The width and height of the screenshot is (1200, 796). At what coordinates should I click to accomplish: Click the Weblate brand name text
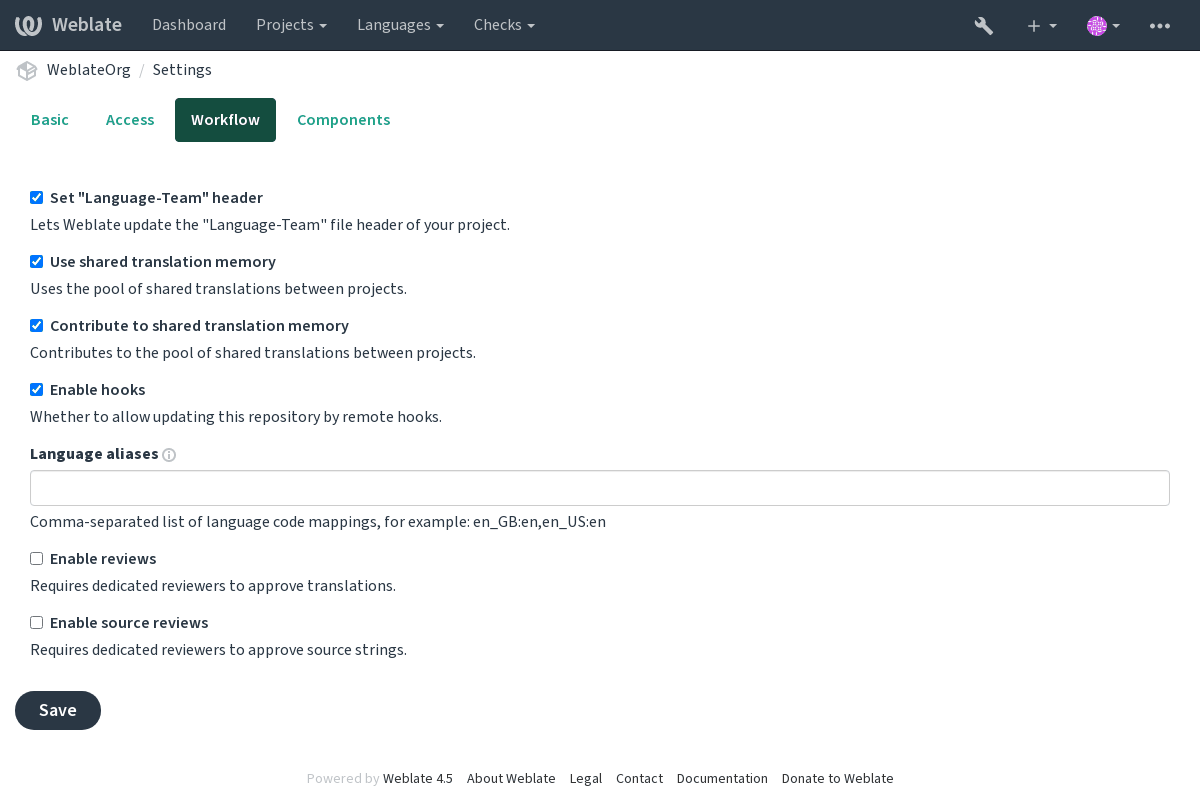pos(87,25)
